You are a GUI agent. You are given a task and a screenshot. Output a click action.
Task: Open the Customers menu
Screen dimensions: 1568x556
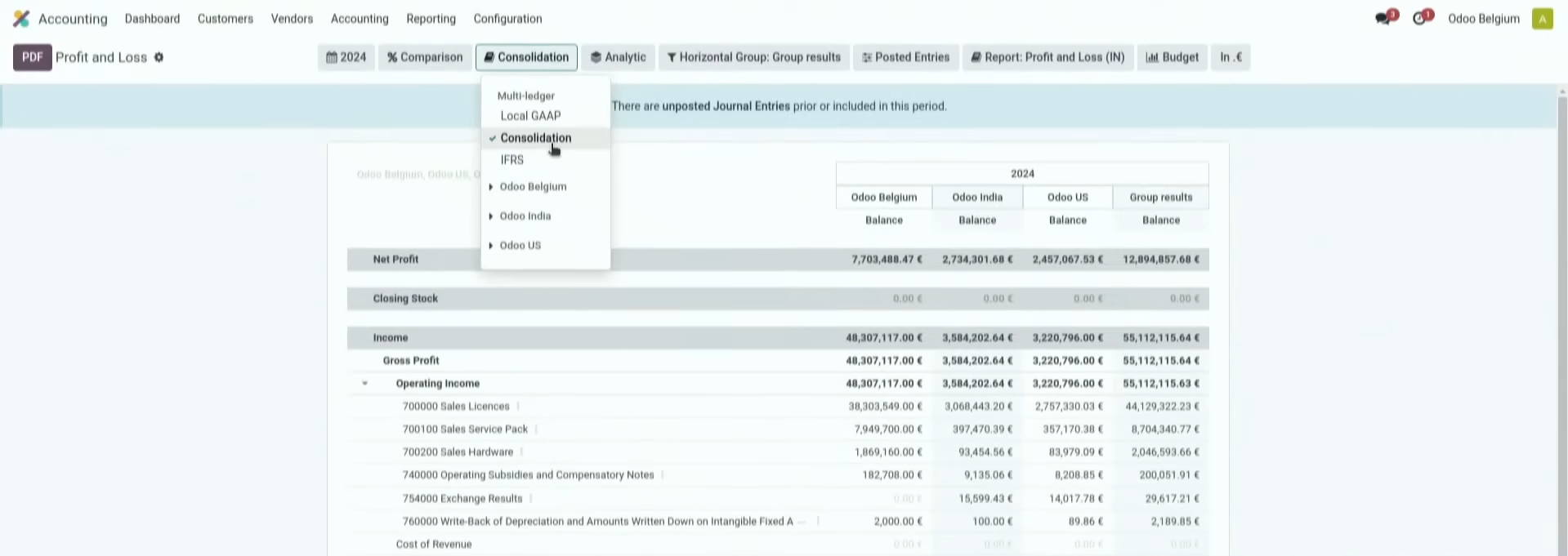pos(226,19)
